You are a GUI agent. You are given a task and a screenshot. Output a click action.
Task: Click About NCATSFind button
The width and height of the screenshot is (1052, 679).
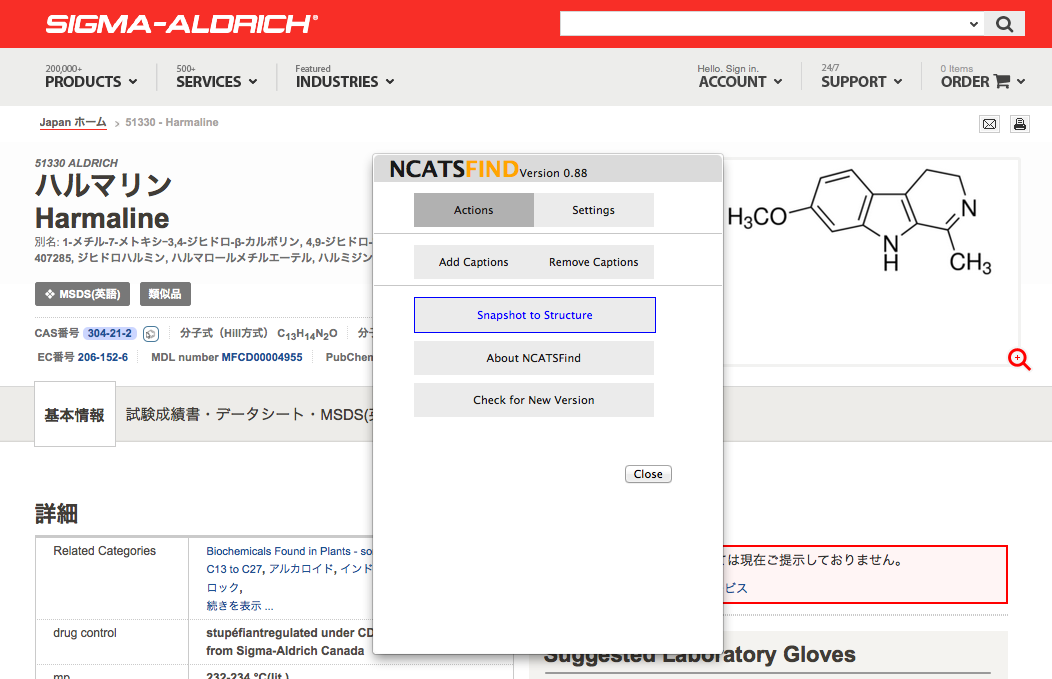(x=534, y=358)
